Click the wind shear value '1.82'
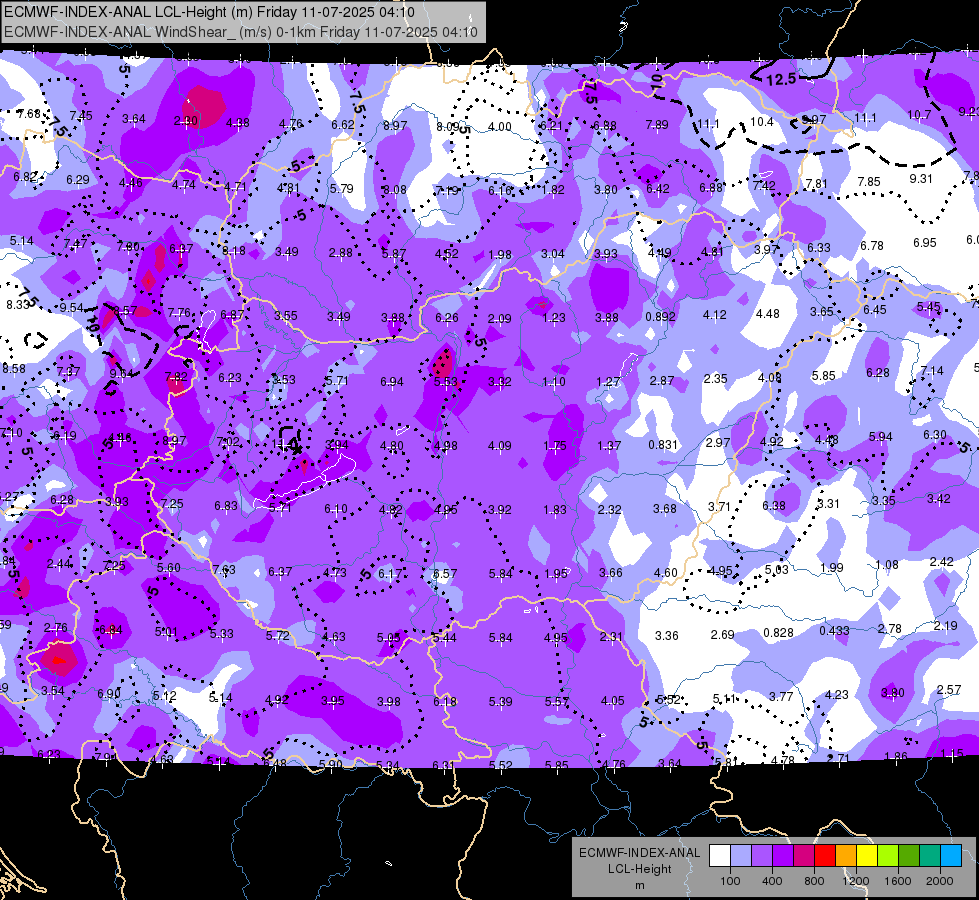The width and height of the screenshot is (979, 900). [553, 190]
